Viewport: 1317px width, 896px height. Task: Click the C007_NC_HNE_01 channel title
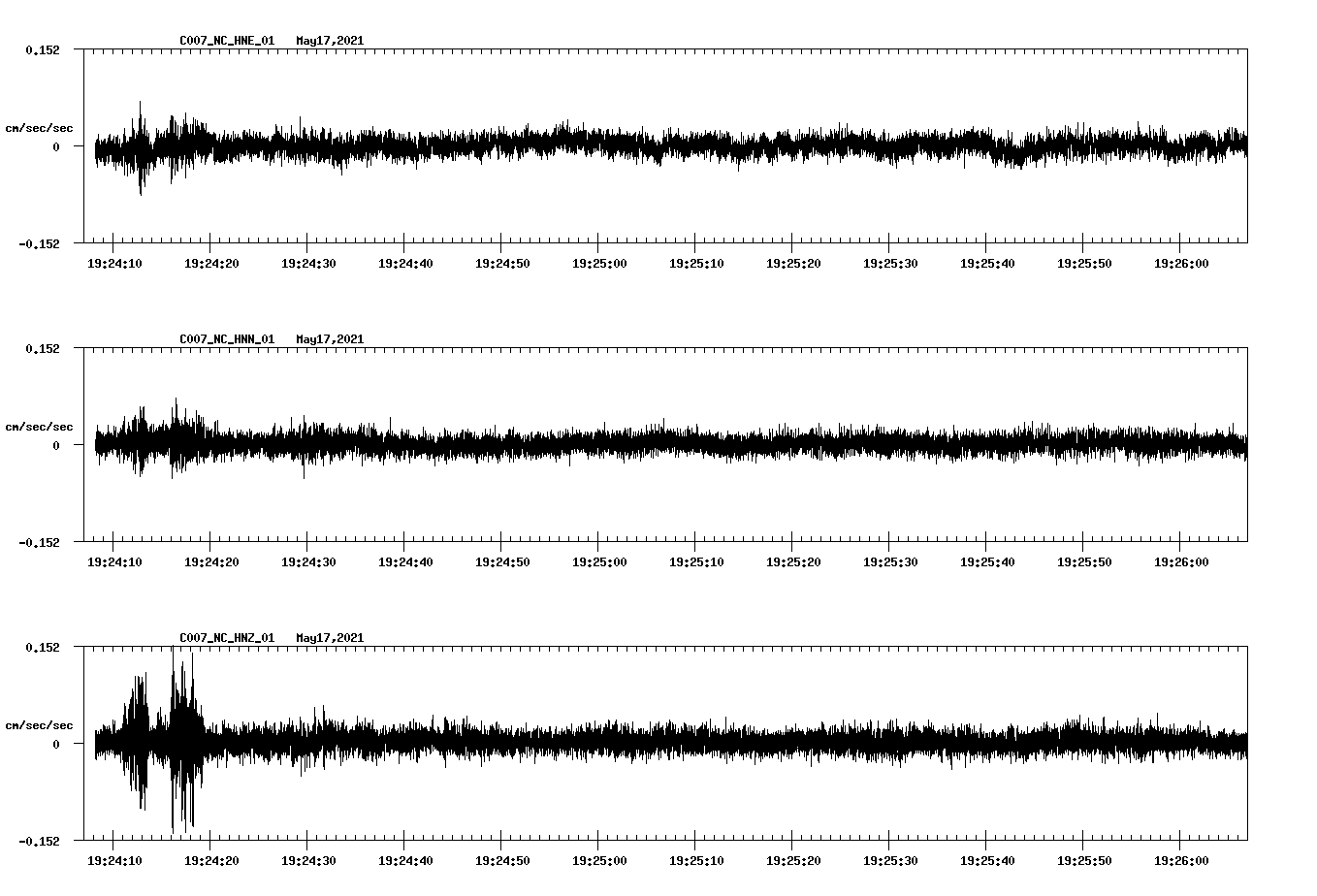tap(227, 41)
